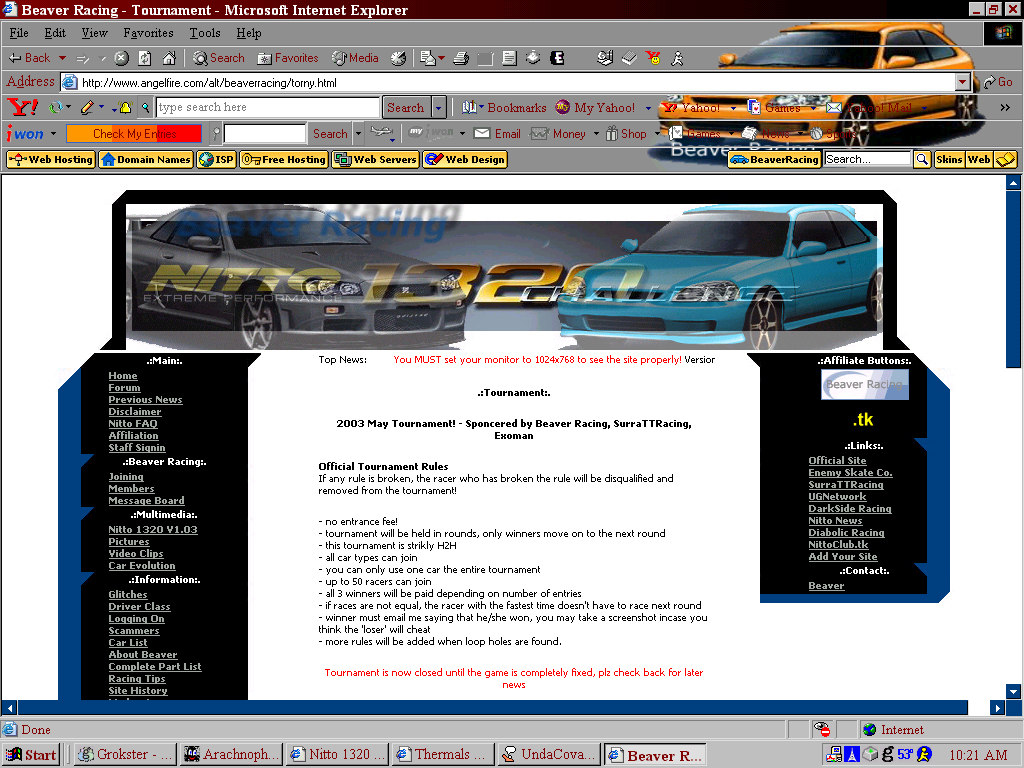Viewport: 1024px width, 768px height.
Task: Open the Forum link in Main sidebar
Action: 124,388
